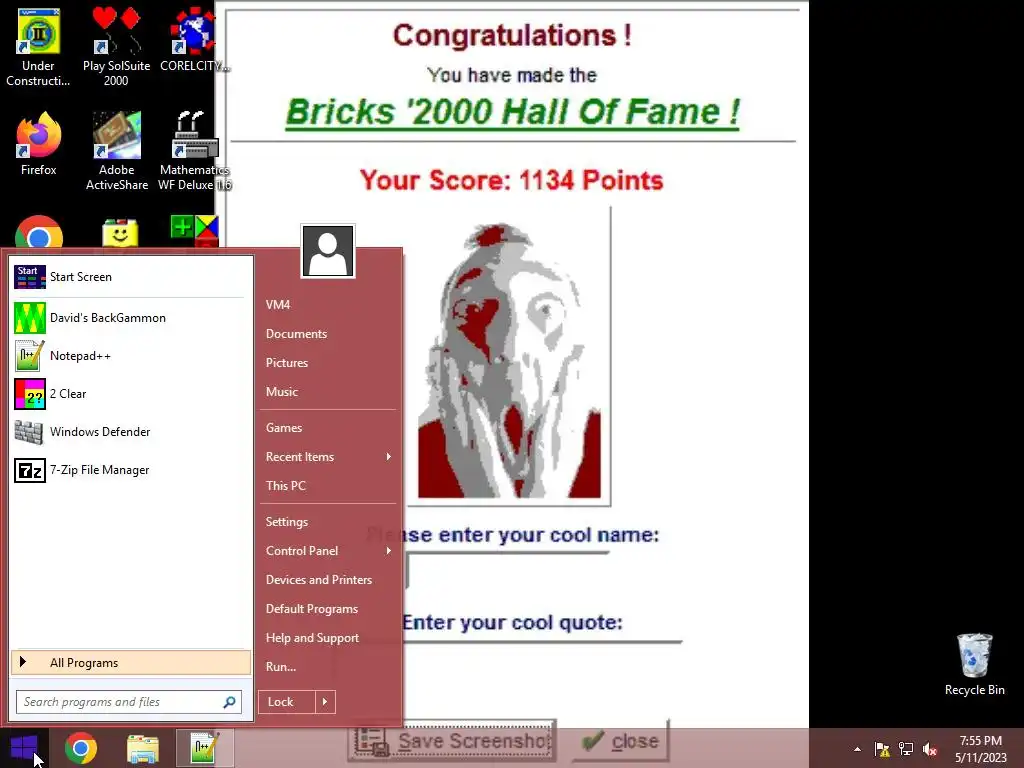Click the Action Center flag tray icon
Image resolution: width=1024 pixels, height=768 pixels.
[882, 749]
